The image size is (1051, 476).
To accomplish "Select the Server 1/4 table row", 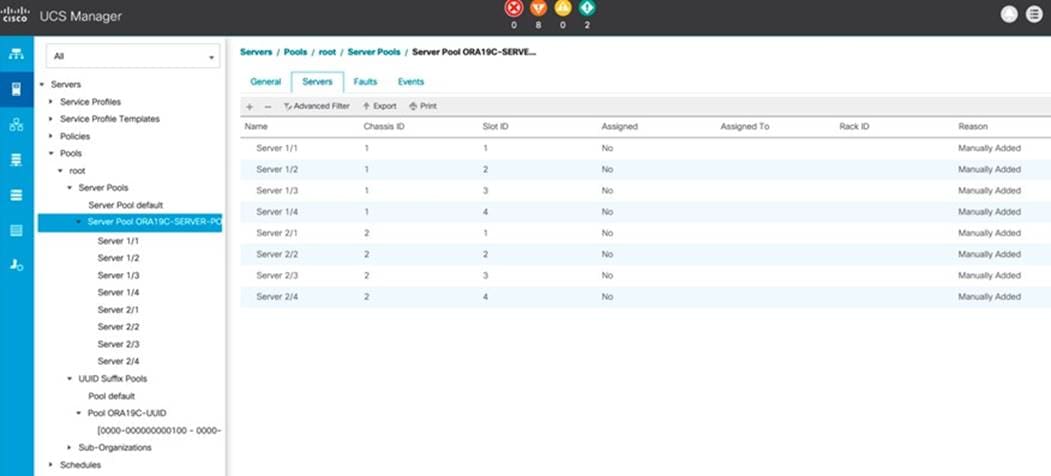I will click(645, 212).
